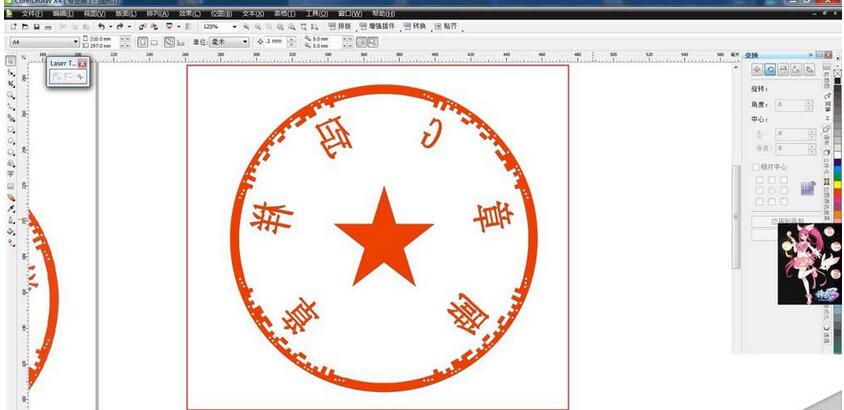Select the Freehand tool in toolbox
The height and width of the screenshot is (410, 844).
click(x=11, y=107)
